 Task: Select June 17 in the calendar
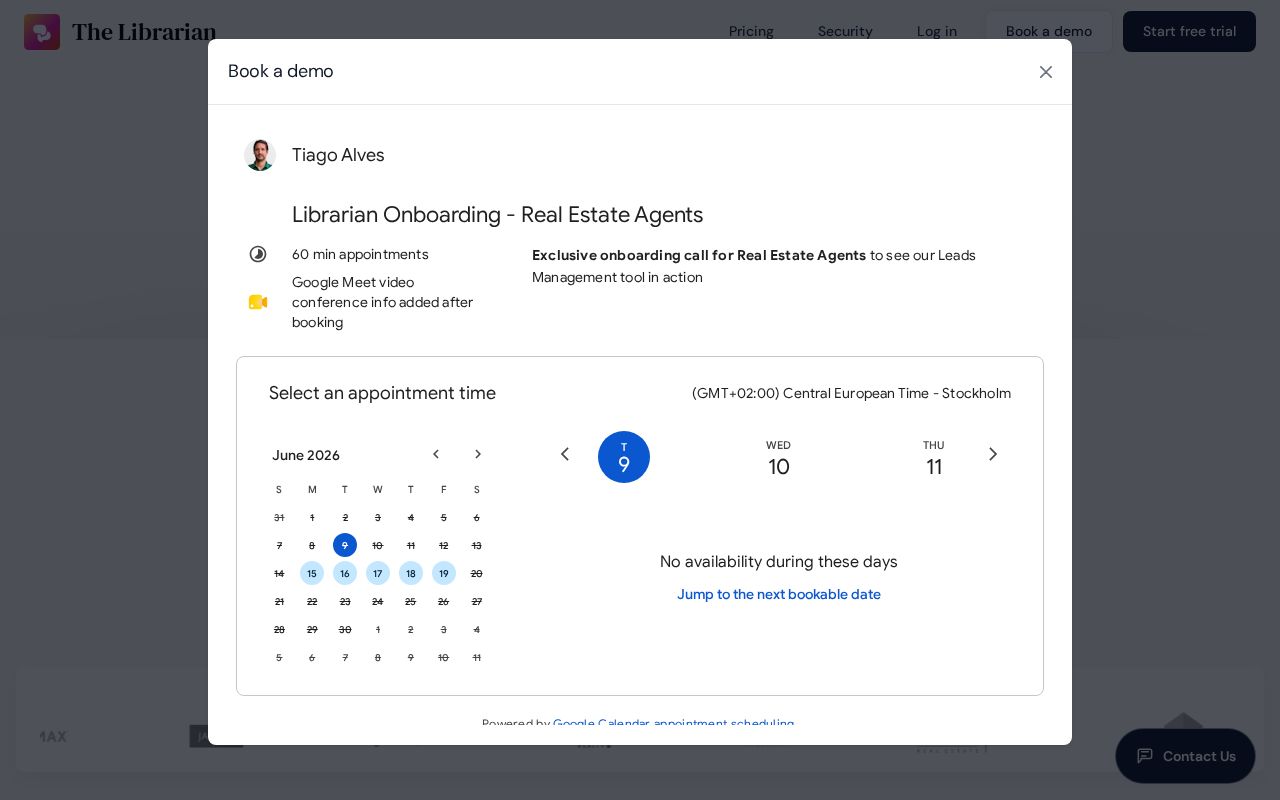pyautogui.click(x=378, y=573)
